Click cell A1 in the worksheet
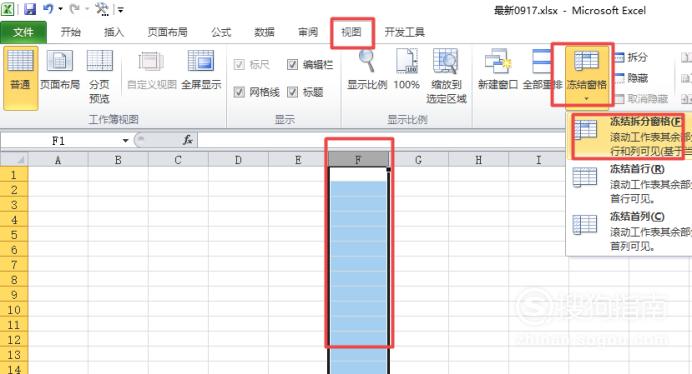Image resolution: width=692 pixels, height=374 pixels. click(x=58, y=174)
